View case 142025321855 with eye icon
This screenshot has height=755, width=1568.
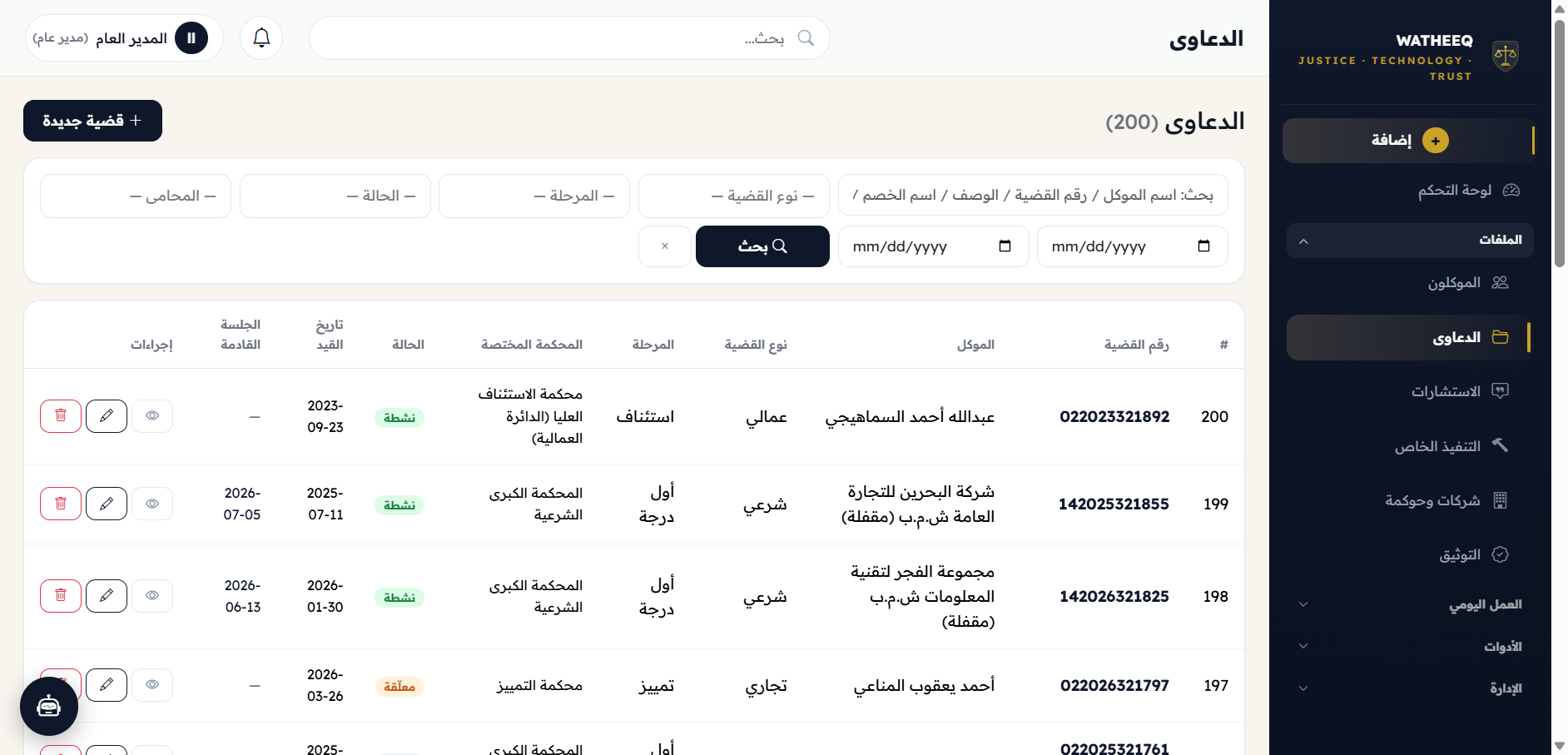pyautogui.click(x=152, y=504)
